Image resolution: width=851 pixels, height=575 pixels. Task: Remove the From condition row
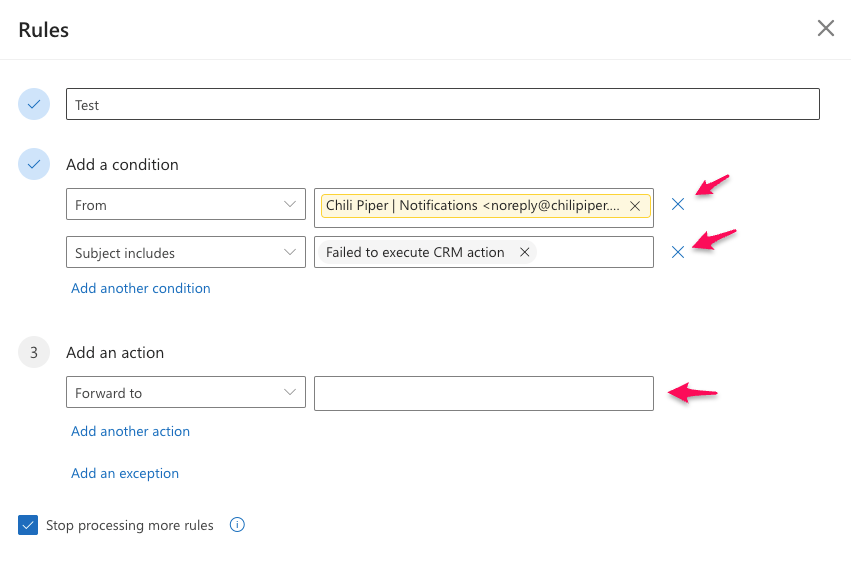(x=678, y=204)
